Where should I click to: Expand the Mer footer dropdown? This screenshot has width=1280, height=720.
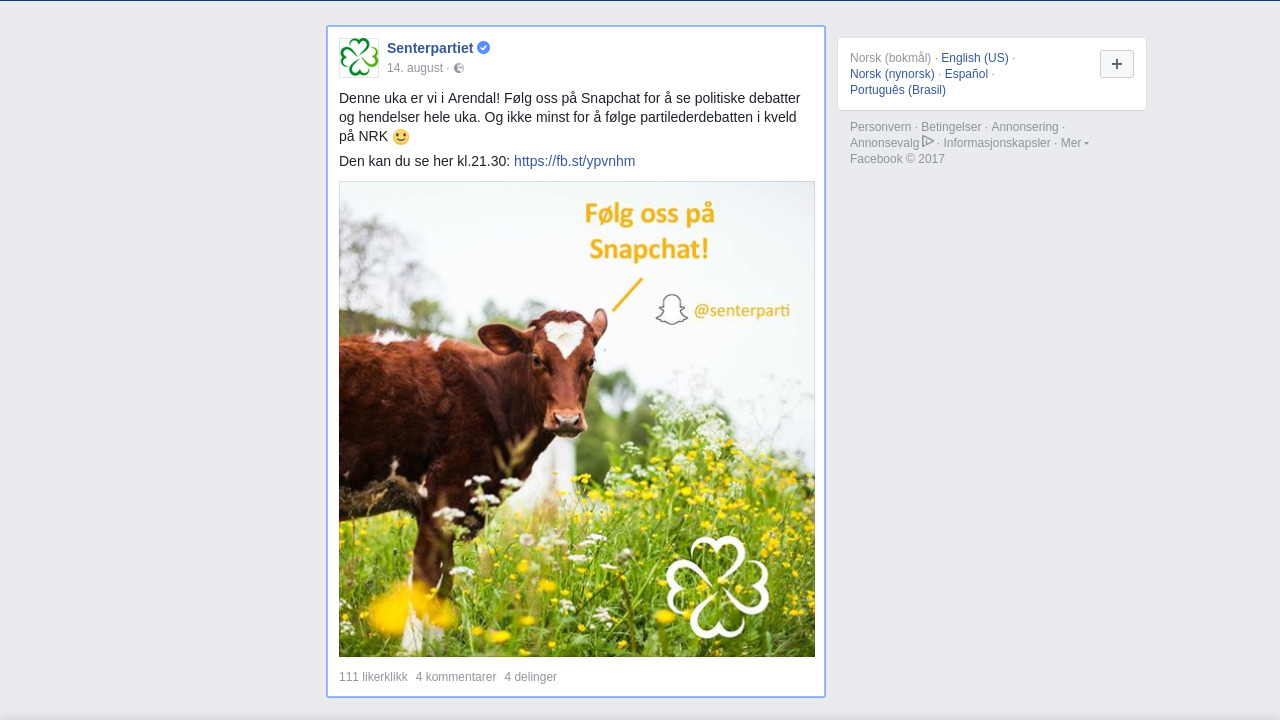point(1074,143)
